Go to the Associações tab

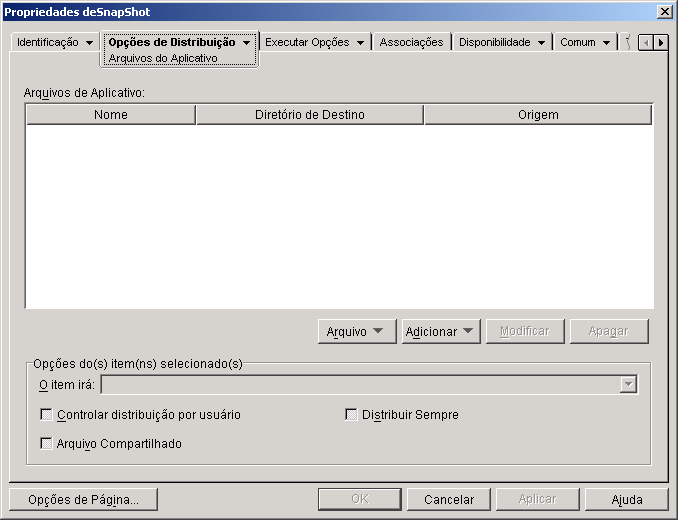[x=411, y=42]
